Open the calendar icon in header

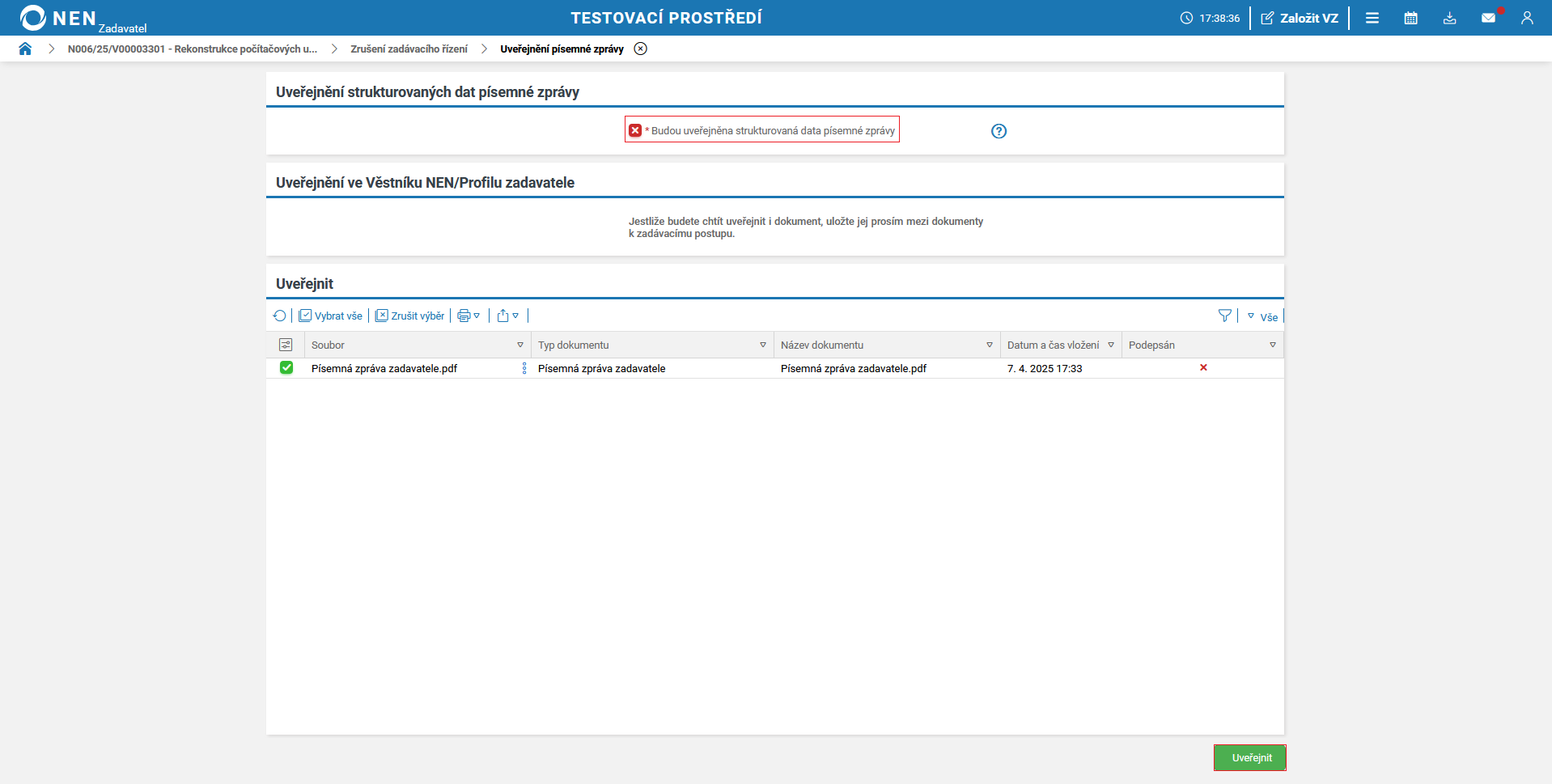[1410, 18]
